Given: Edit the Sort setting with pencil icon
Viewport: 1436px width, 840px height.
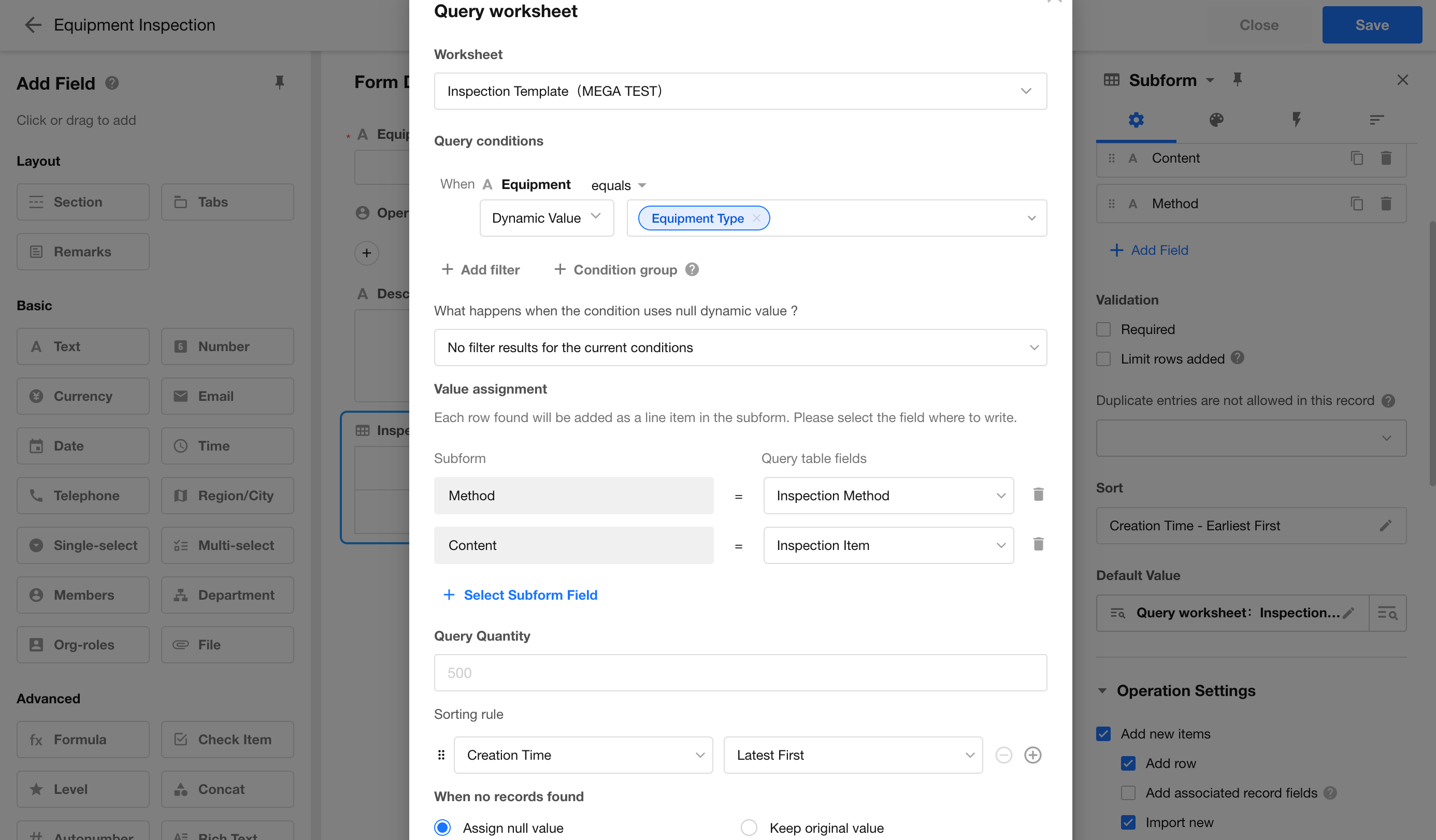Looking at the screenshot, I should pyautogui.click(x=1385, y=525).
